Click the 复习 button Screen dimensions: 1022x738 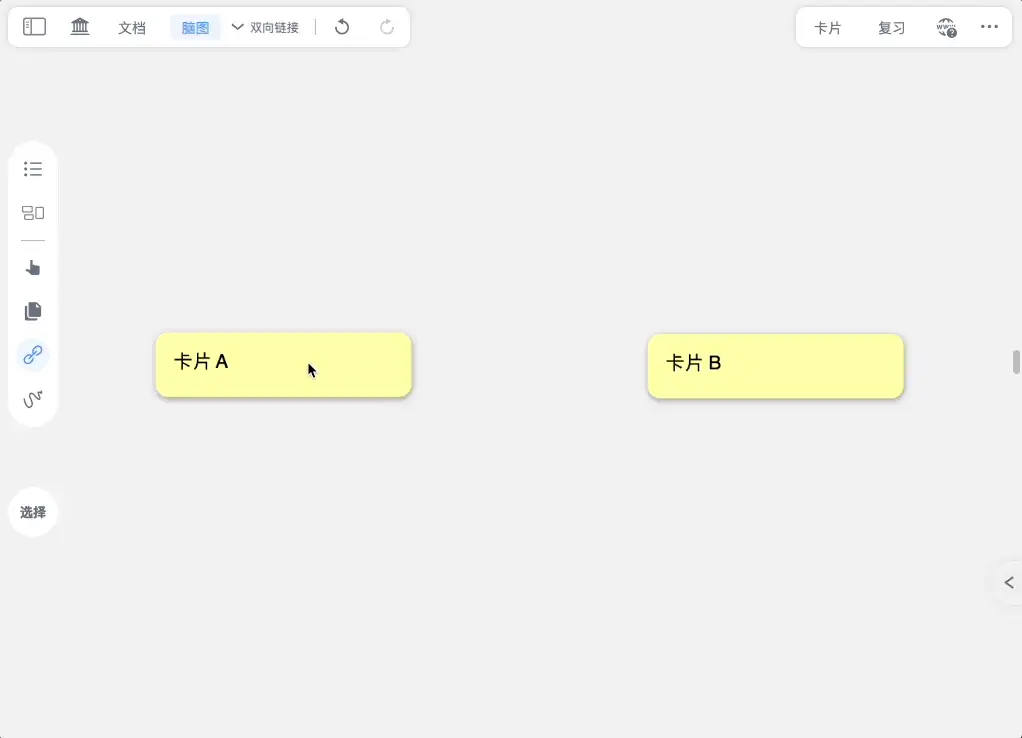click(891, 28)
